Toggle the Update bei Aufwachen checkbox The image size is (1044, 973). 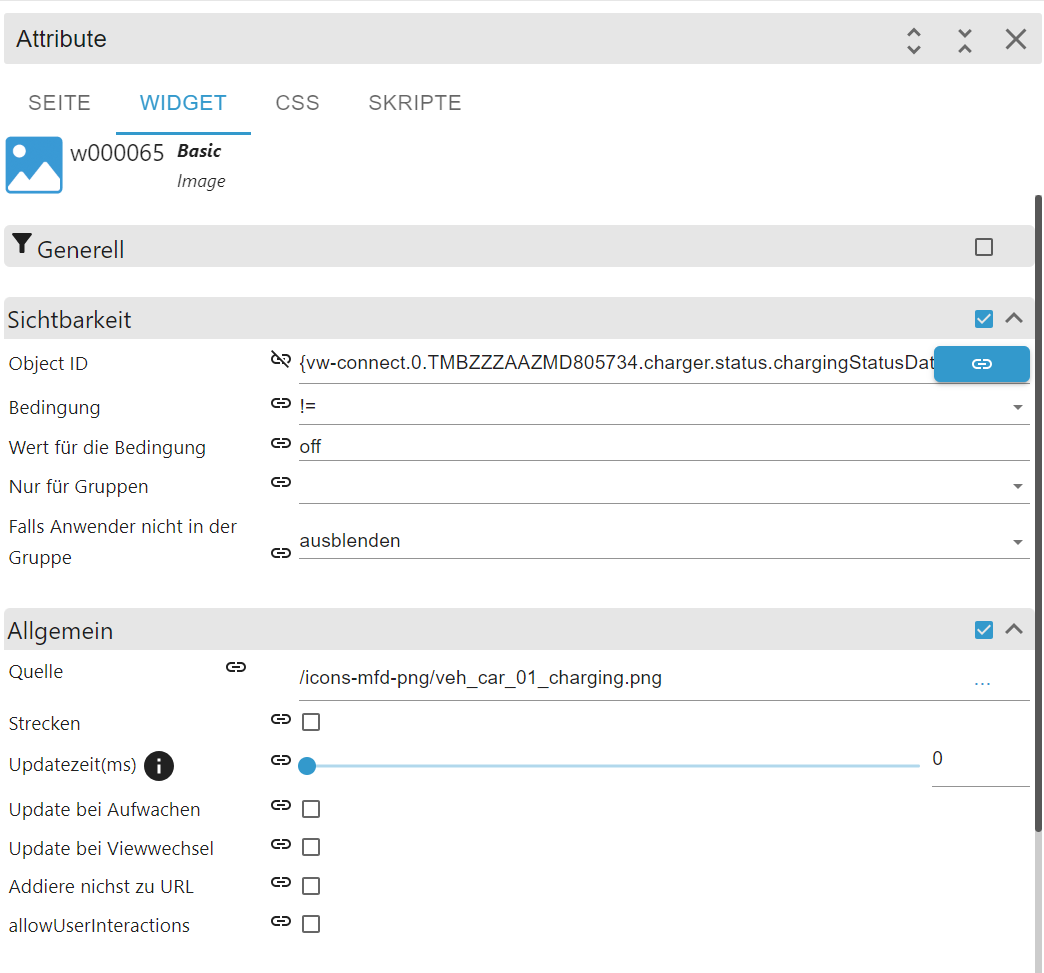tap(311, 809)
